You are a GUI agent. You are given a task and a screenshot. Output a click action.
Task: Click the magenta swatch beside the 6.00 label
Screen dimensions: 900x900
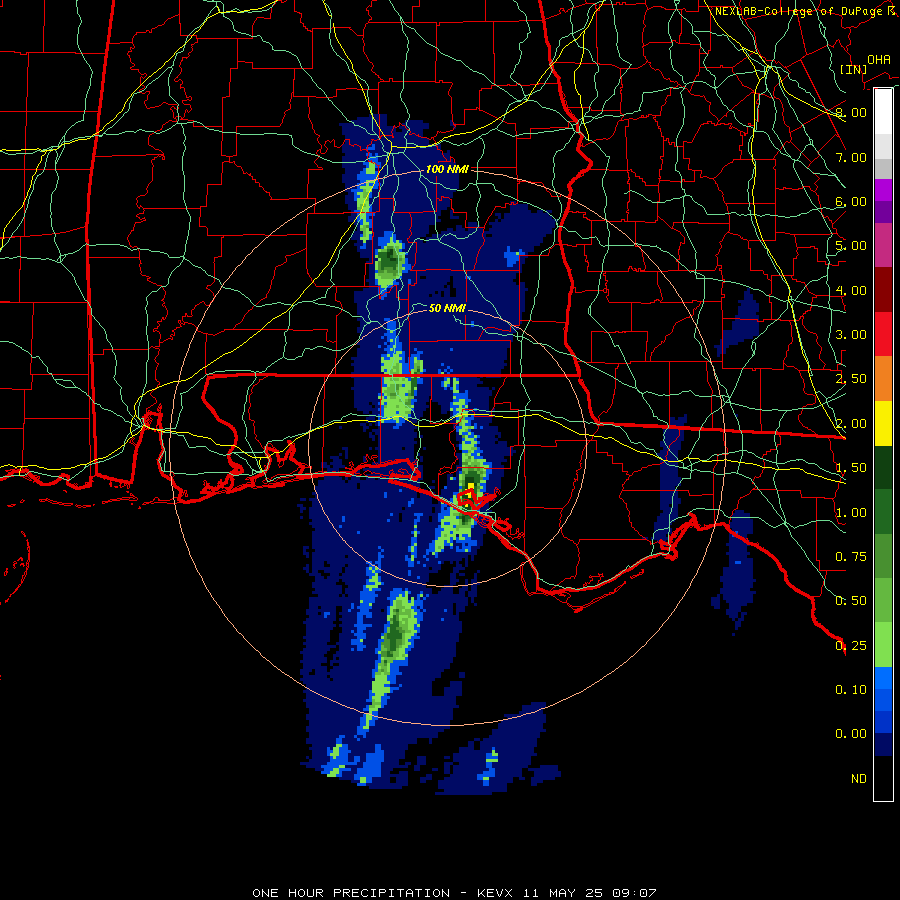883,190
